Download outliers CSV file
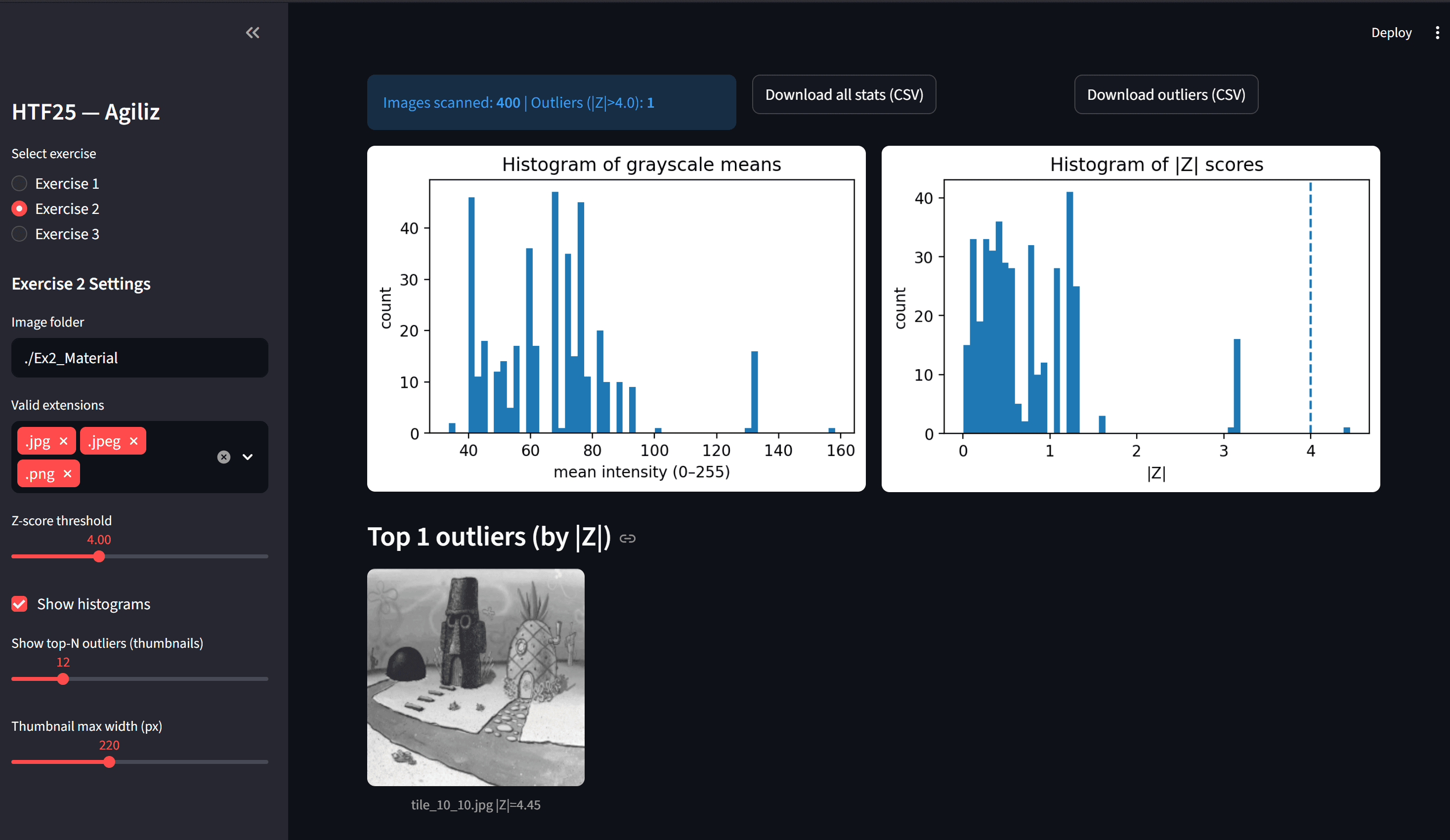 click(x=1166, y=94)
